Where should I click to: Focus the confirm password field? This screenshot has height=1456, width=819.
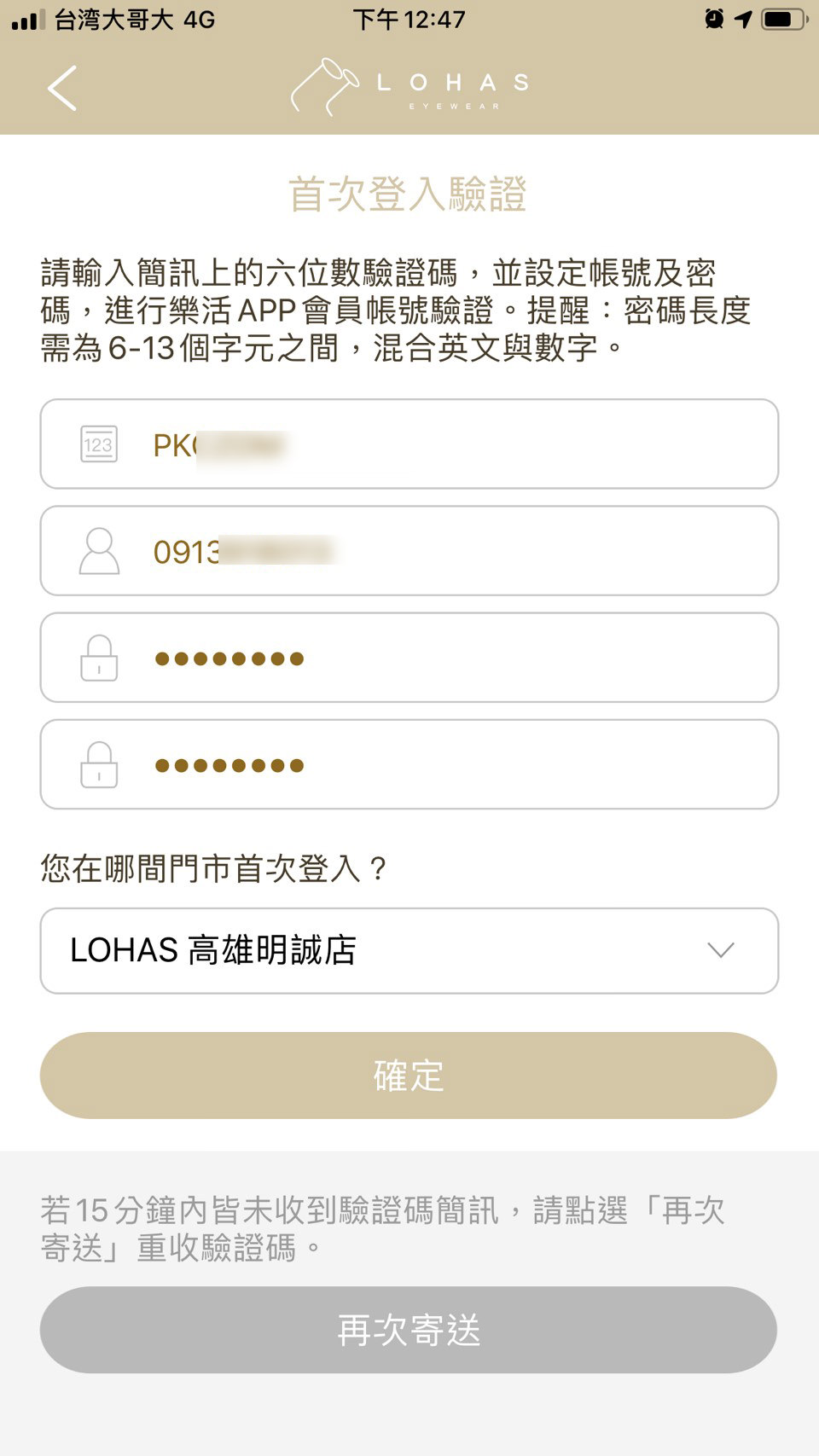(x=461, y=764)
